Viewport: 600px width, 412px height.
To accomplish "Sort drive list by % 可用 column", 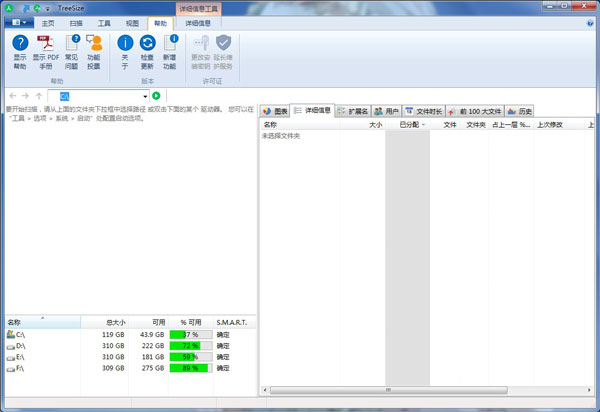I will point(191,322).
